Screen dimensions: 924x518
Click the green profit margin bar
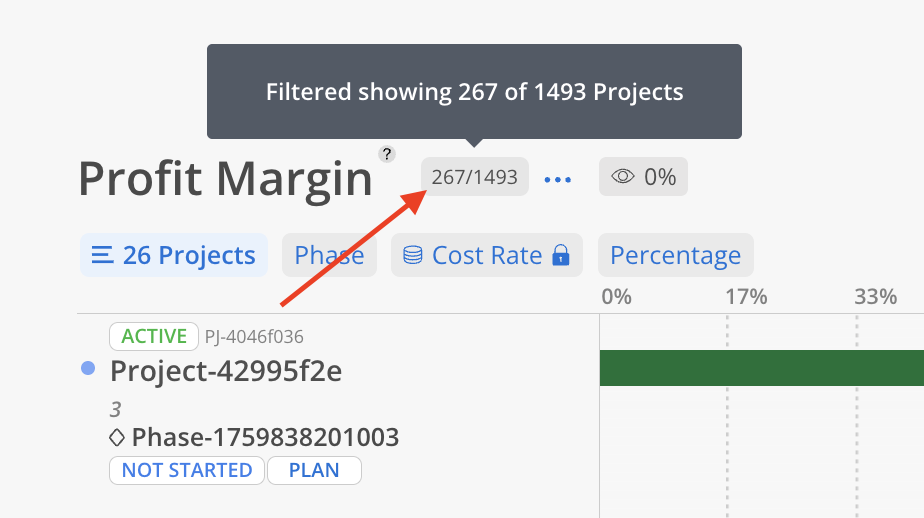760,368
